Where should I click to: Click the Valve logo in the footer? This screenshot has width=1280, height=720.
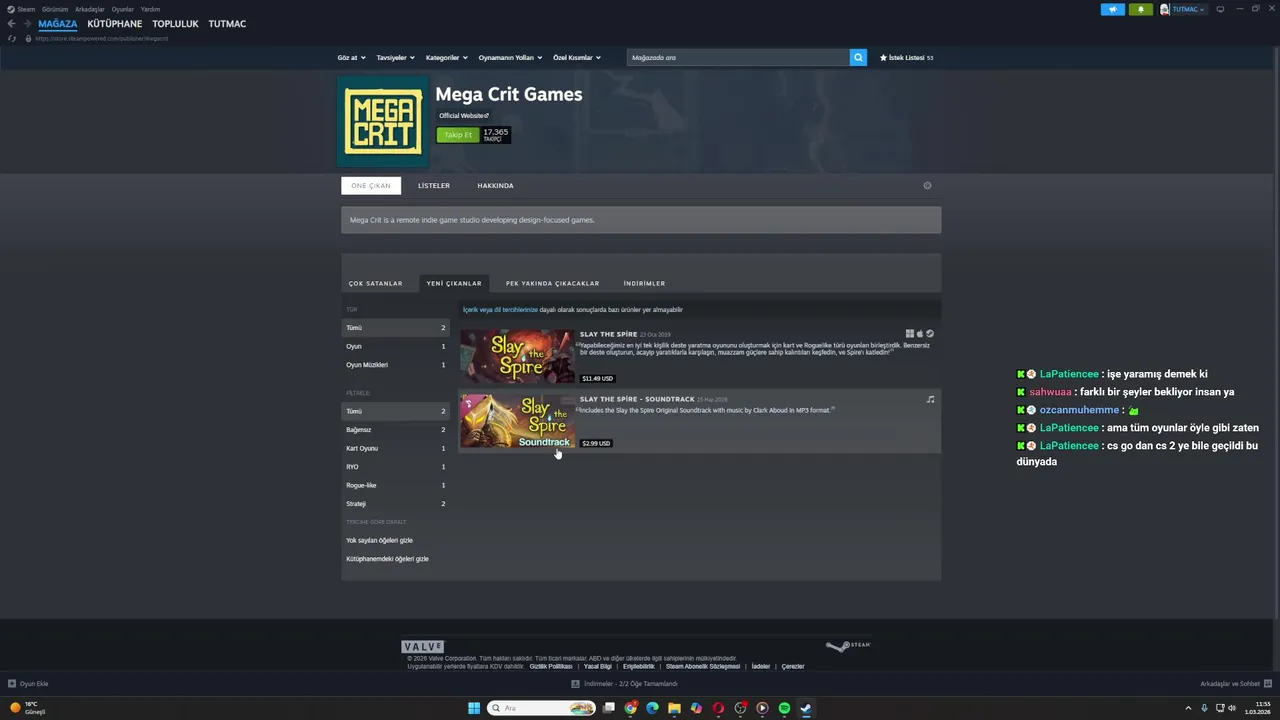[x=422, y=647]
